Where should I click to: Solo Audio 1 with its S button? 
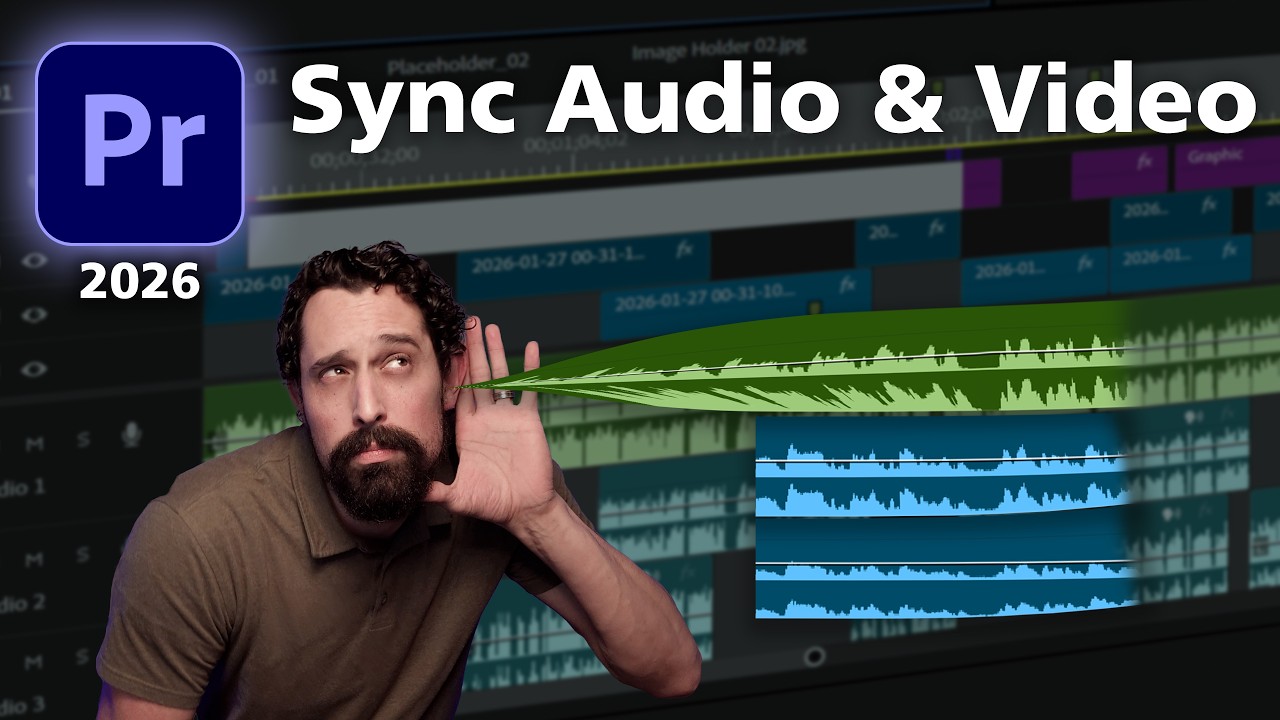[x=84, y=441]
